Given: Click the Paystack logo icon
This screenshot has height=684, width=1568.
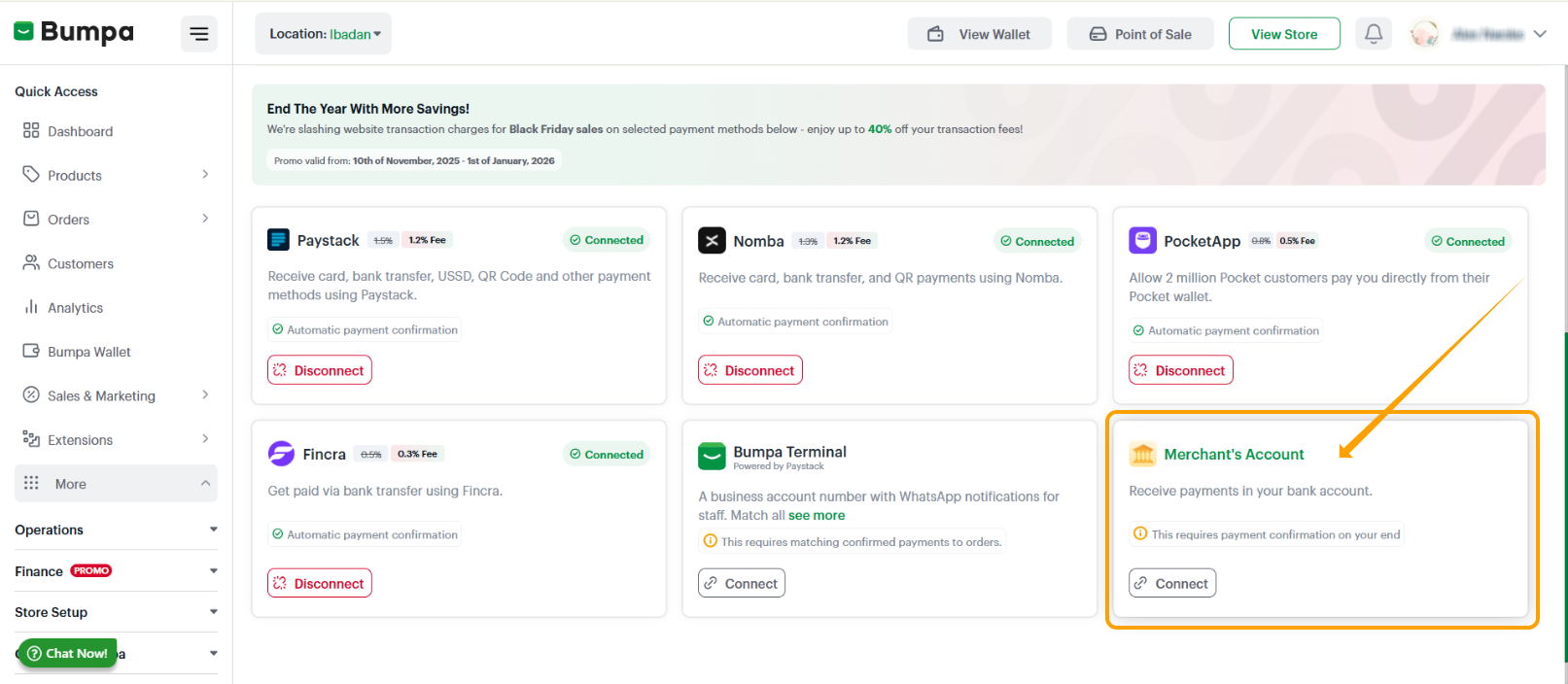Looking at the screenshot, I should tap(278, 240).
